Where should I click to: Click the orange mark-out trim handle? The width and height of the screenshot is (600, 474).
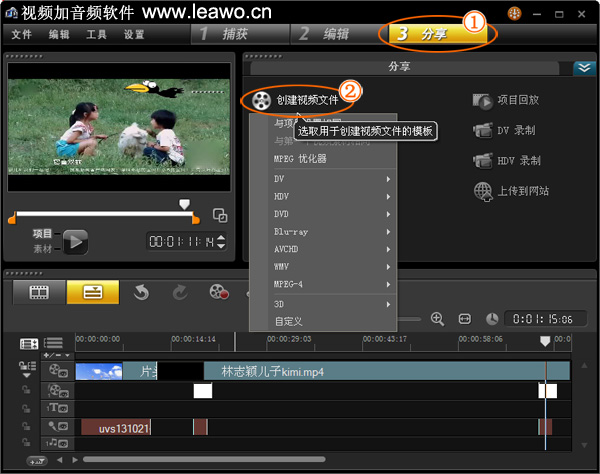coord(196,218)
